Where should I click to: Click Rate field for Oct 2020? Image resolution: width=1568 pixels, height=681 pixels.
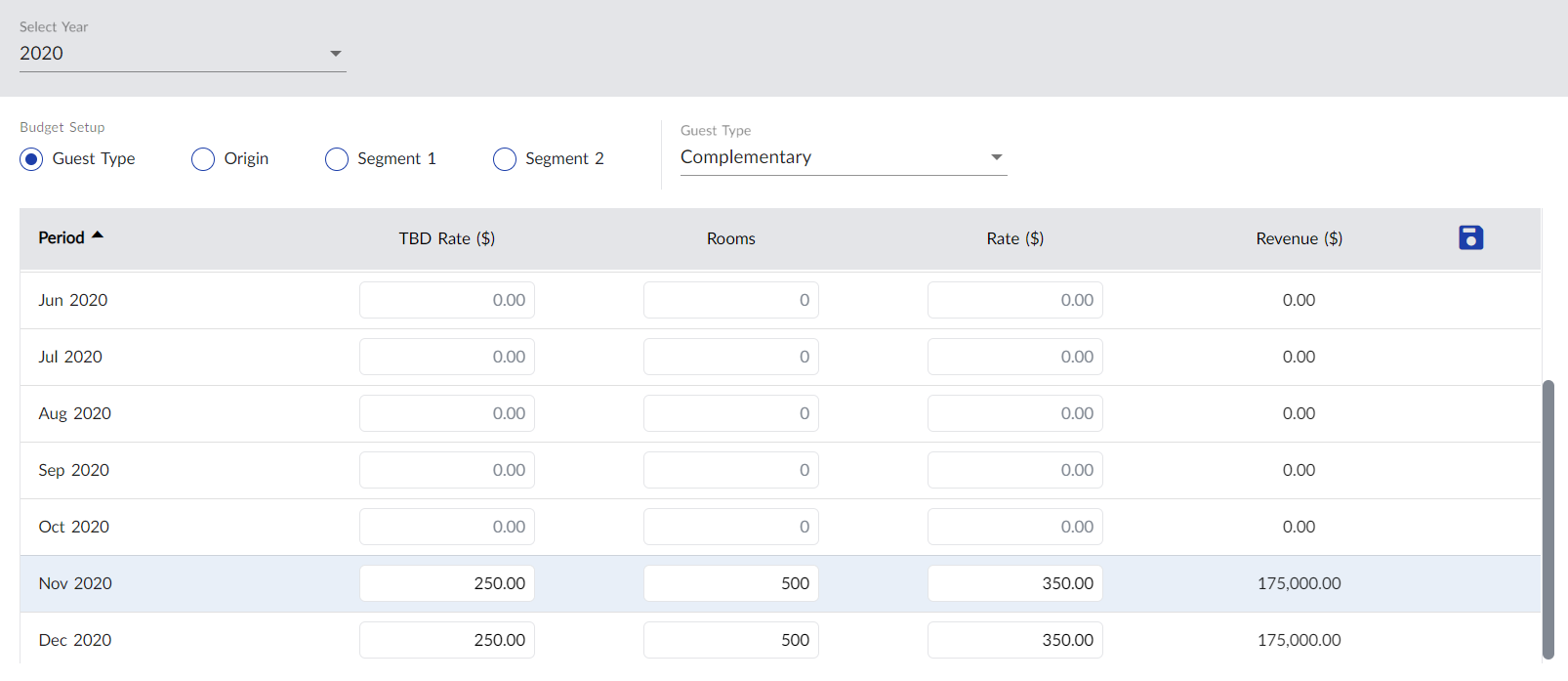pos(1015,527)
